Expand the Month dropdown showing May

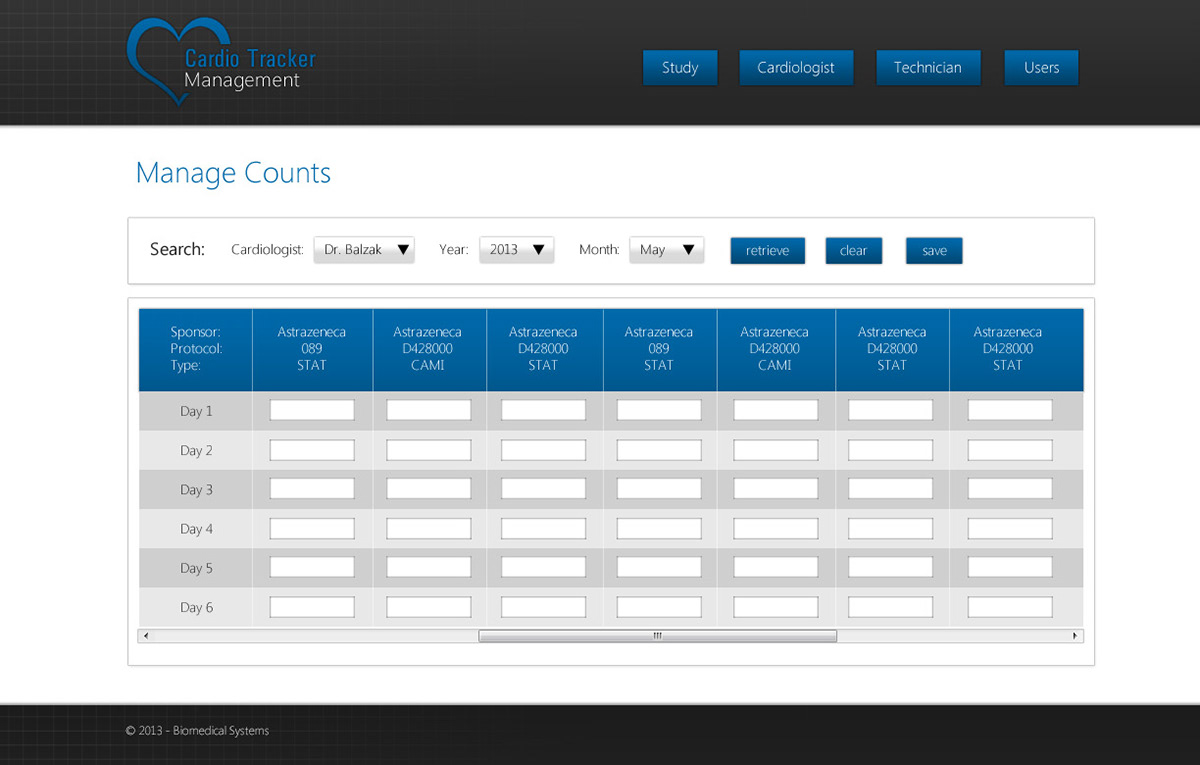point(667,250)
